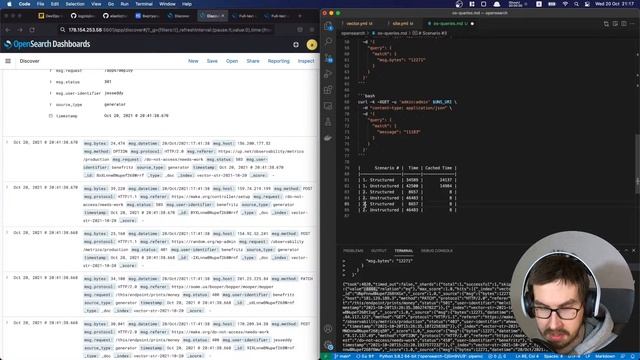Switch to the OUTPUT panel tab

point(378,251)
